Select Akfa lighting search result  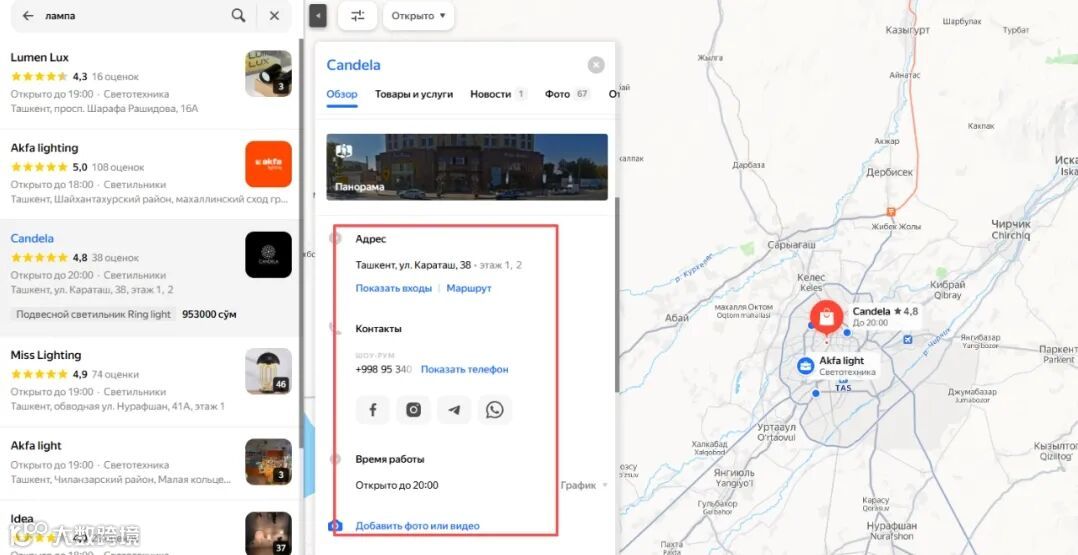pyautogui.click(x=149, y=174)
